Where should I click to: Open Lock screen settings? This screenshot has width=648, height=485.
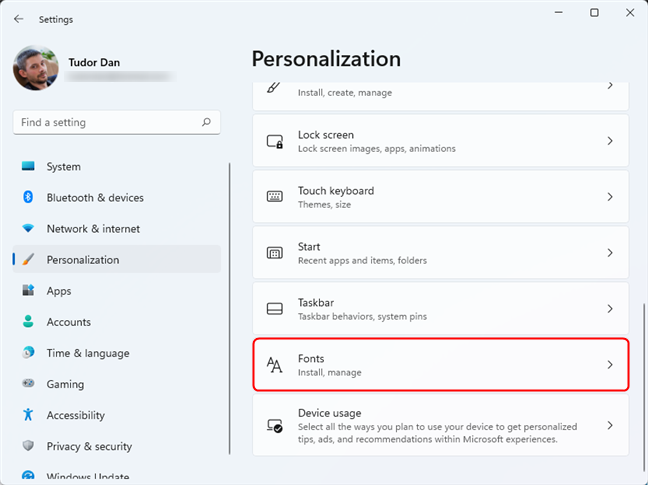(x=441, y=141)
